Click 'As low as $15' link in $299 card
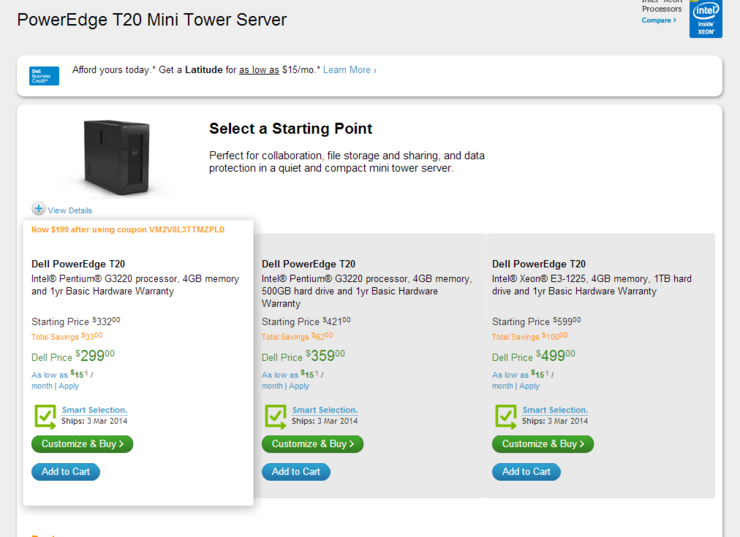Viewport: 740px width, 537px height. [60, 374]
